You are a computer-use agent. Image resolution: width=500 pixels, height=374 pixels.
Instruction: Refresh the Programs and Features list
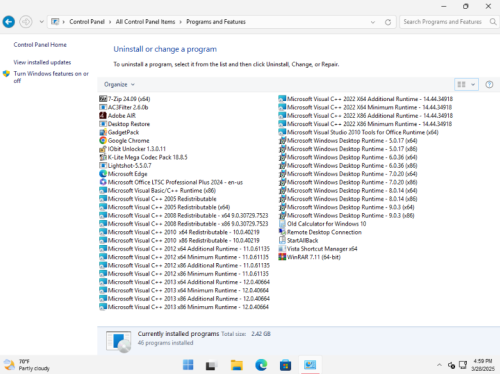tap(388, 22)
